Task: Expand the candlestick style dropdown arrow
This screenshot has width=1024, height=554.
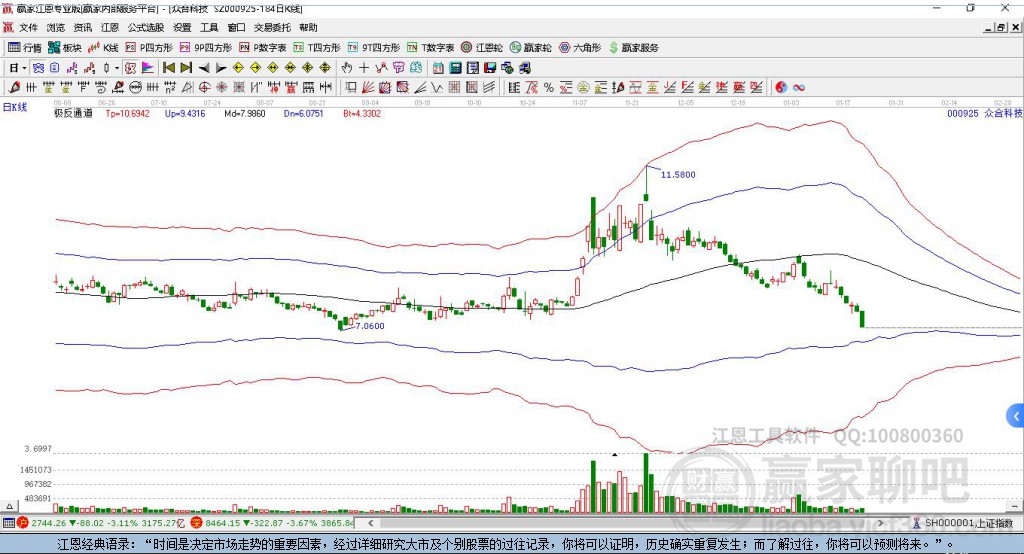Action: click(x=117, y=68)
